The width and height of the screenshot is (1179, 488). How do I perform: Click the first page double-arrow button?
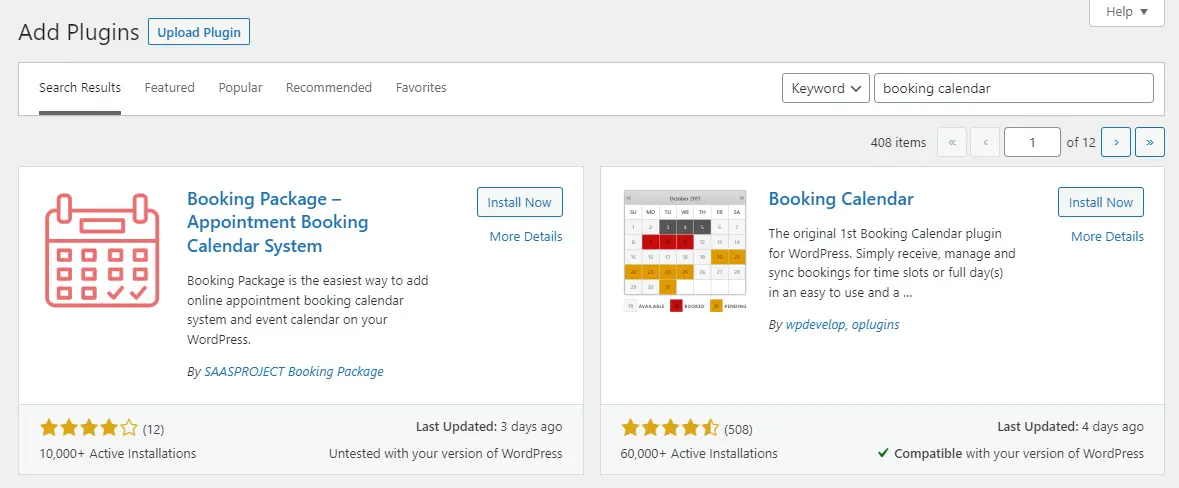[x=952, y=142]
